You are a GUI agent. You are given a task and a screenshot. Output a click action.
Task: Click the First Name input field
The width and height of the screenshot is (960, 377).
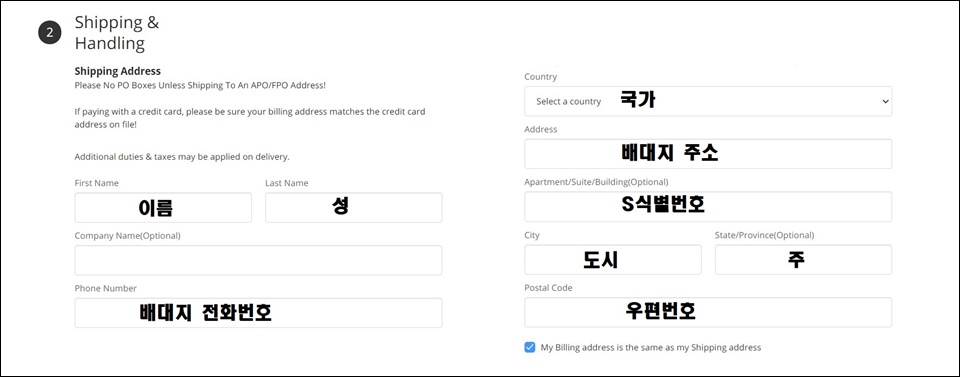click(x=163, y=207)
